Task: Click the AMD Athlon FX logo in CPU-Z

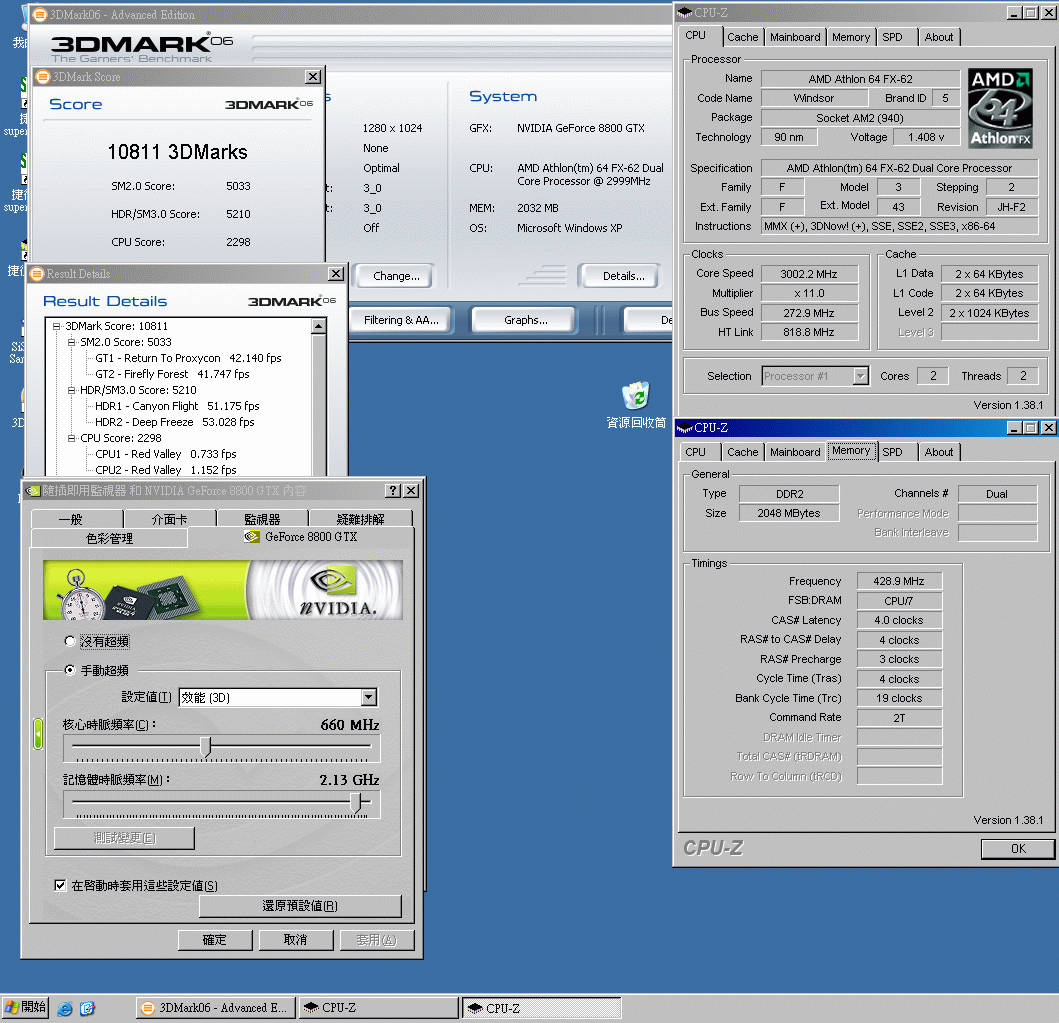Action: pos(1000,108)
